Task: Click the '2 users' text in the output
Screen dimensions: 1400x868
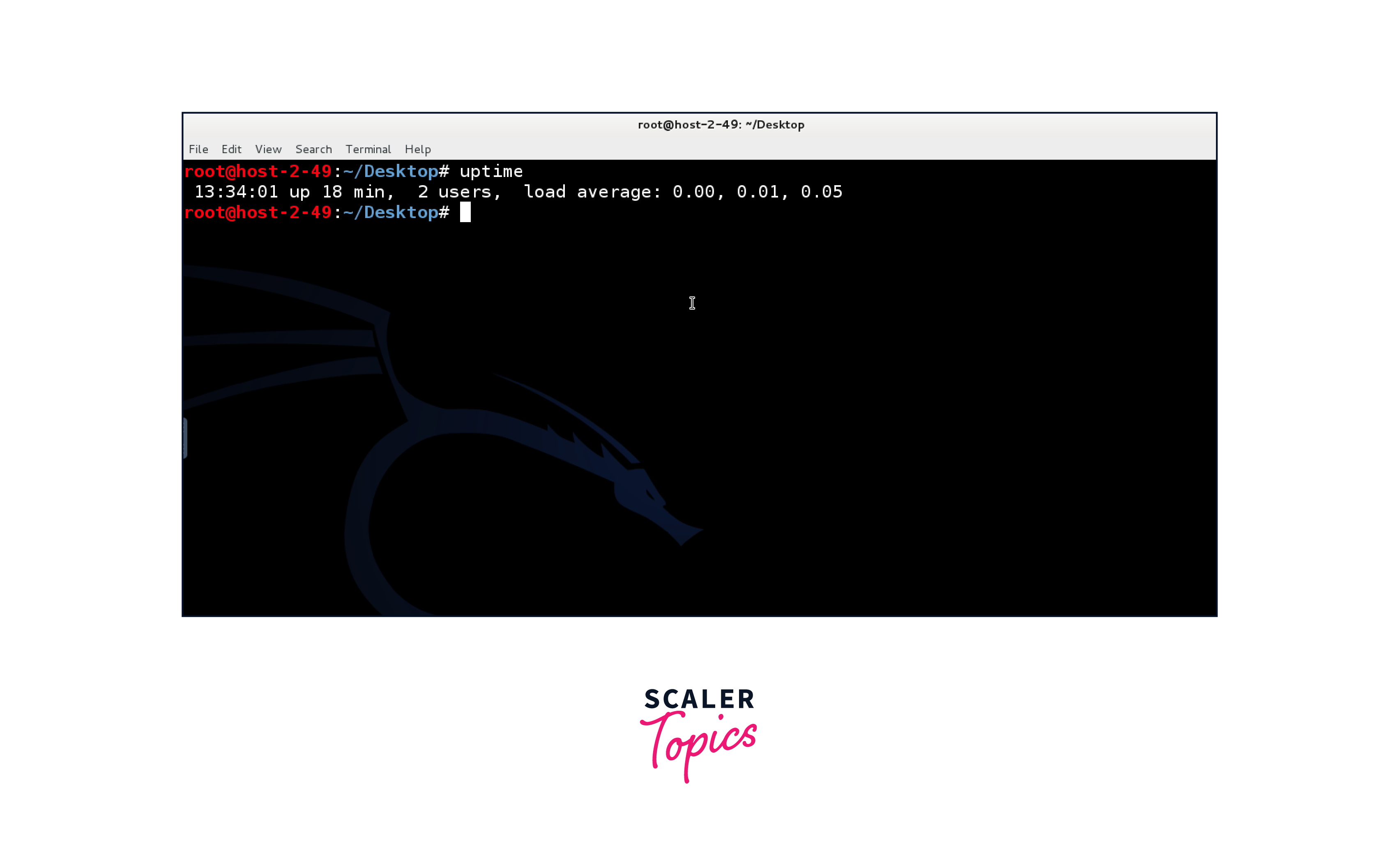Action: point(455,192)
